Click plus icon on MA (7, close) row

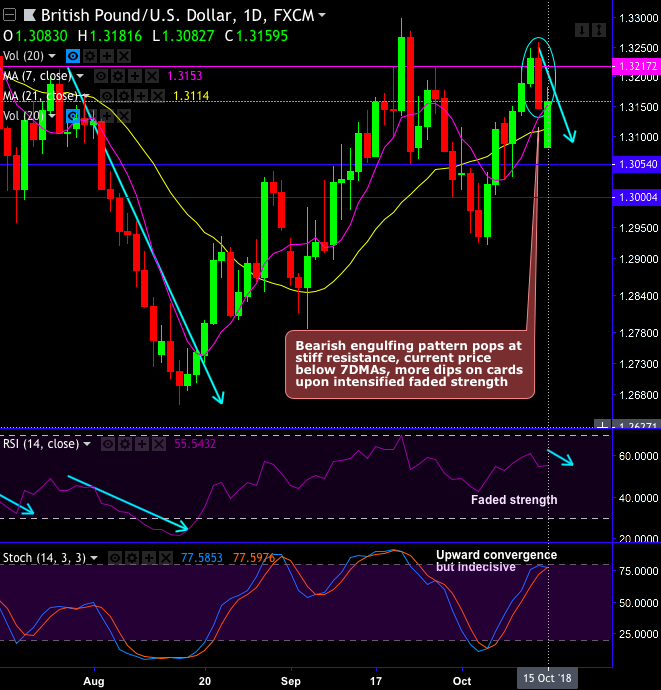(135, 76)
